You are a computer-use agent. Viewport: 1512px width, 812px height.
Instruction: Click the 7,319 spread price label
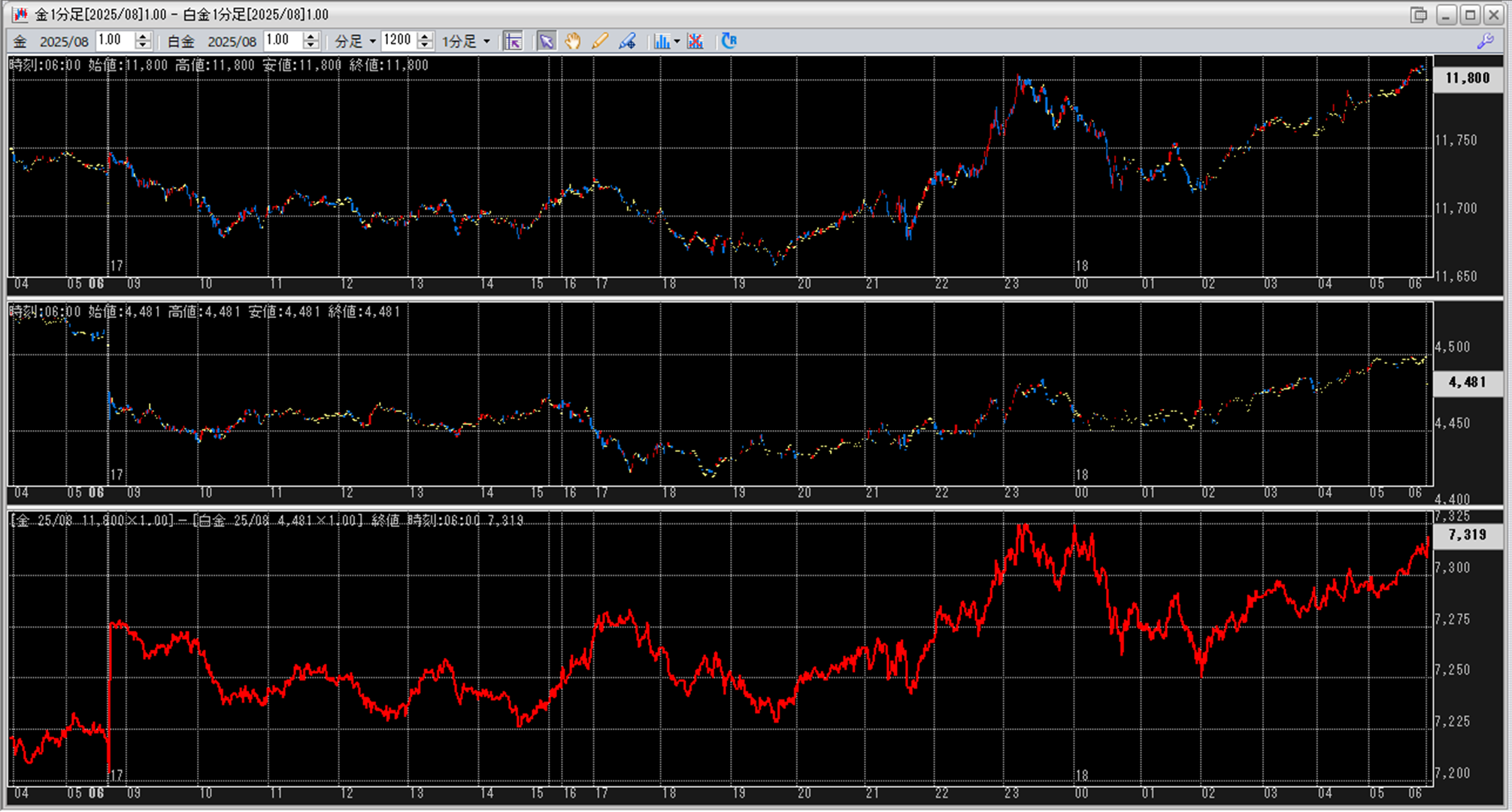point(1467,535)
